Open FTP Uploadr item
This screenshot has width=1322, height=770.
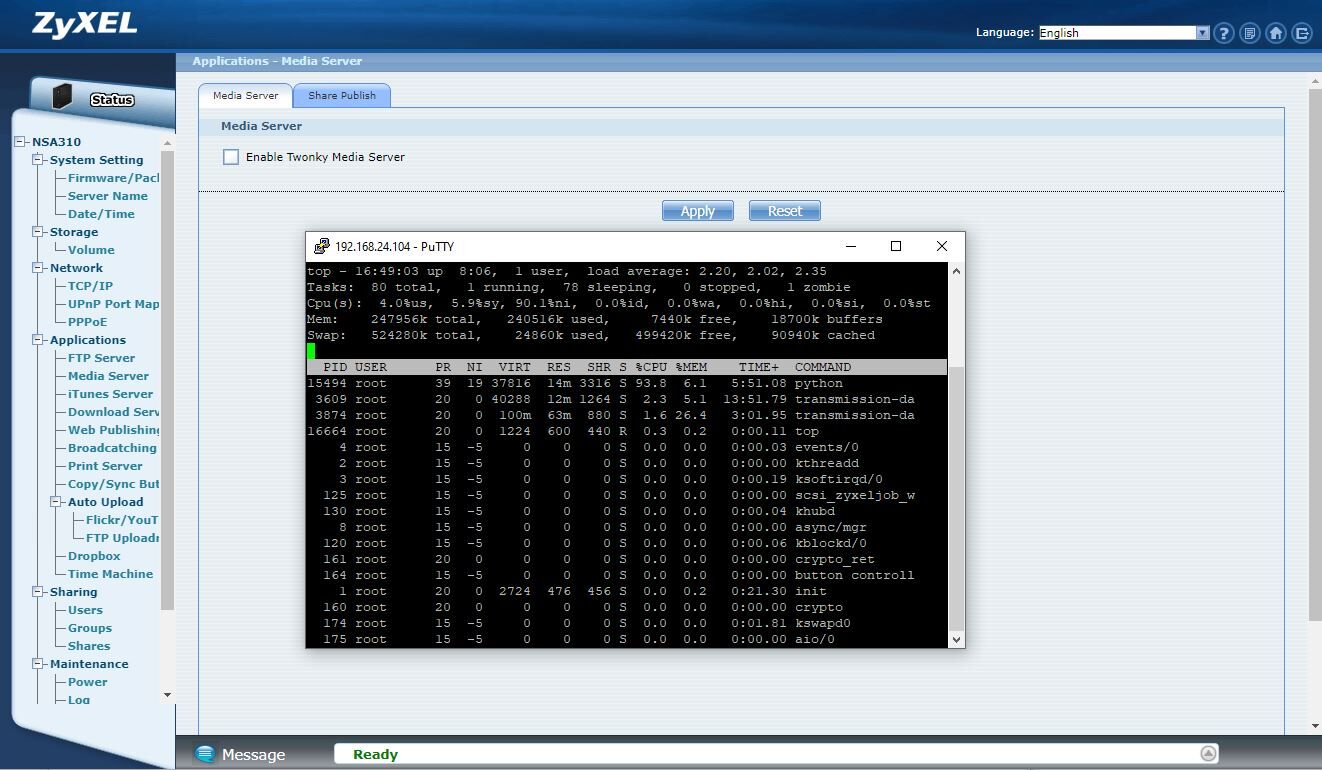pos(122,538)
